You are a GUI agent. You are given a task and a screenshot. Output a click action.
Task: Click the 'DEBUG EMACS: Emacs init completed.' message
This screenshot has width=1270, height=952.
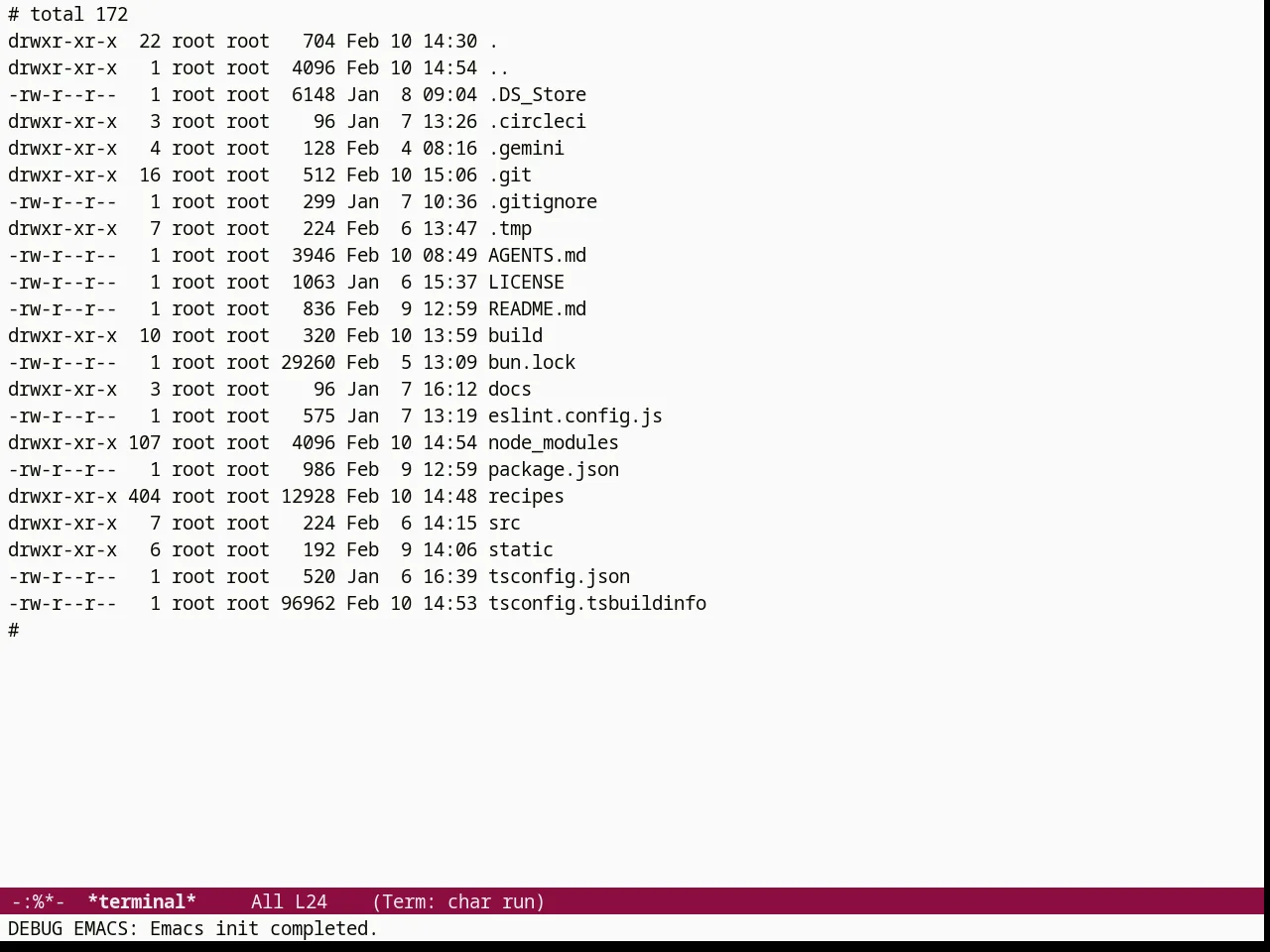point(193,928)
